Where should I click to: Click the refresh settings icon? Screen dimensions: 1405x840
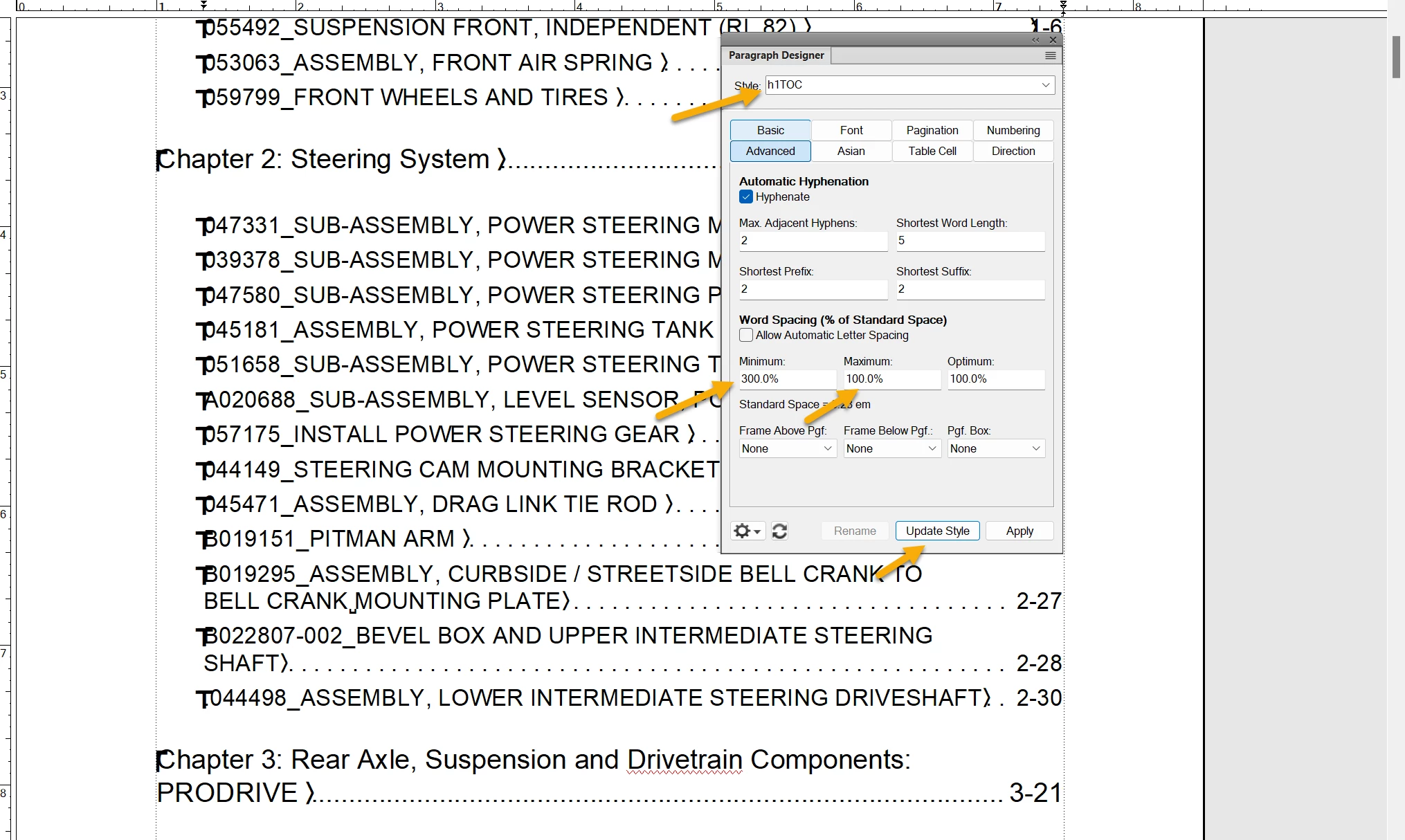click(x=779, y=531)
